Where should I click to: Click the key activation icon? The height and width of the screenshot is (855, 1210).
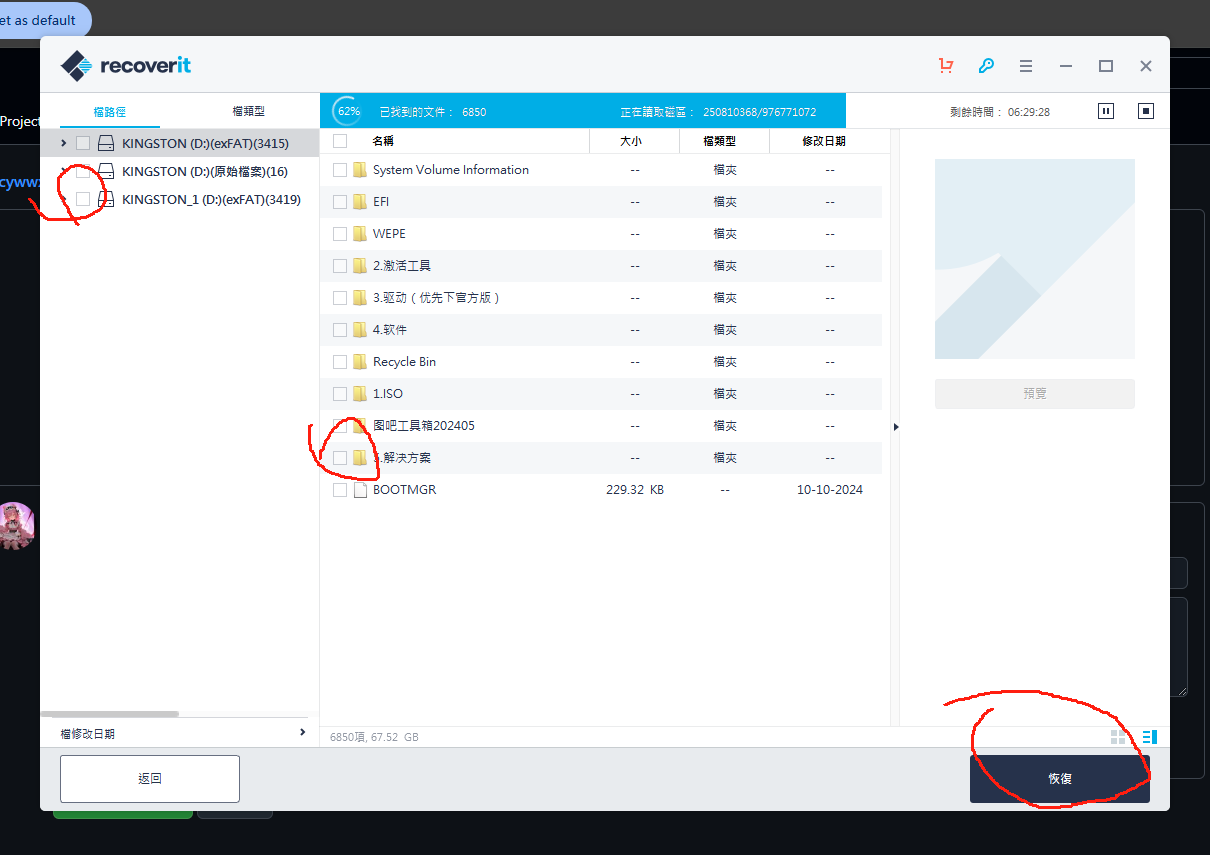click(986, 66)
